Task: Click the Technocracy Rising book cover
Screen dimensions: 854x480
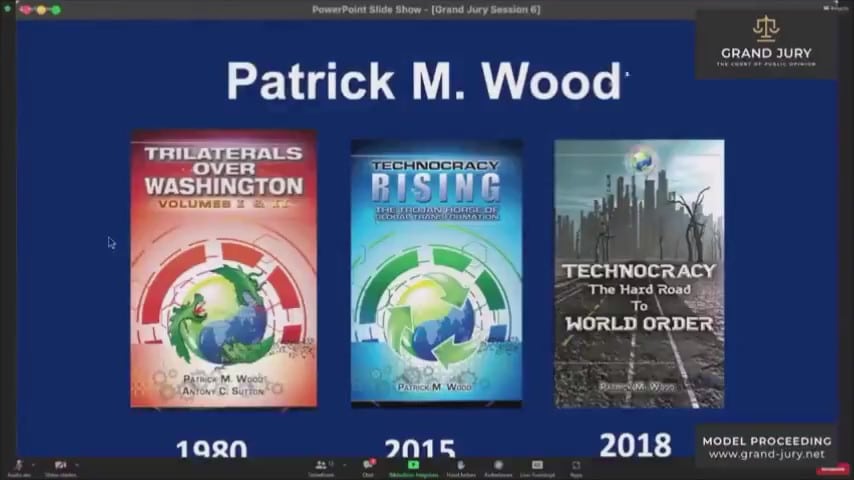Action: click(435, 272)
